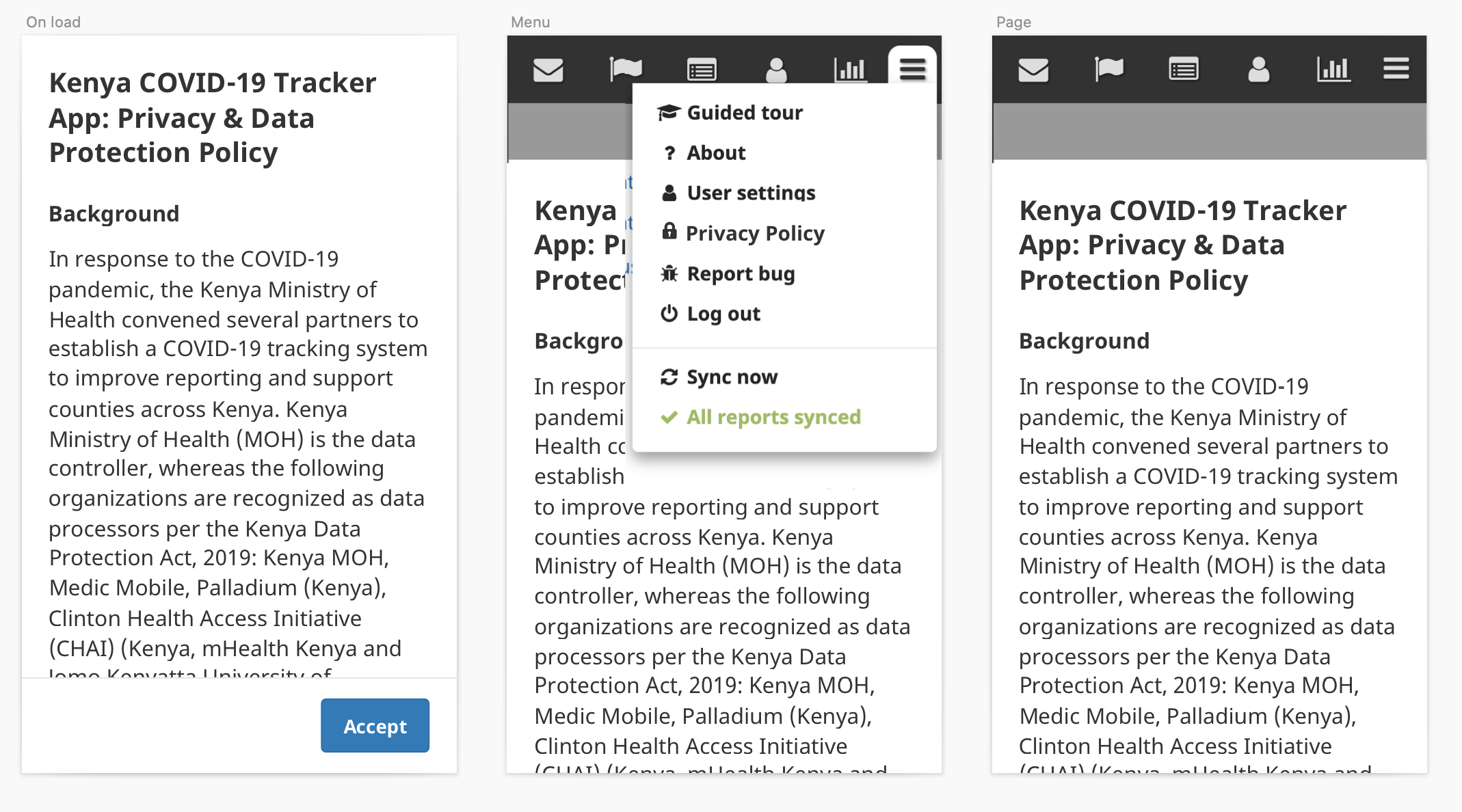1462x812 pixels.
Task: Click the graduation cap Guided tour icon
Action: tap(669, 112)
